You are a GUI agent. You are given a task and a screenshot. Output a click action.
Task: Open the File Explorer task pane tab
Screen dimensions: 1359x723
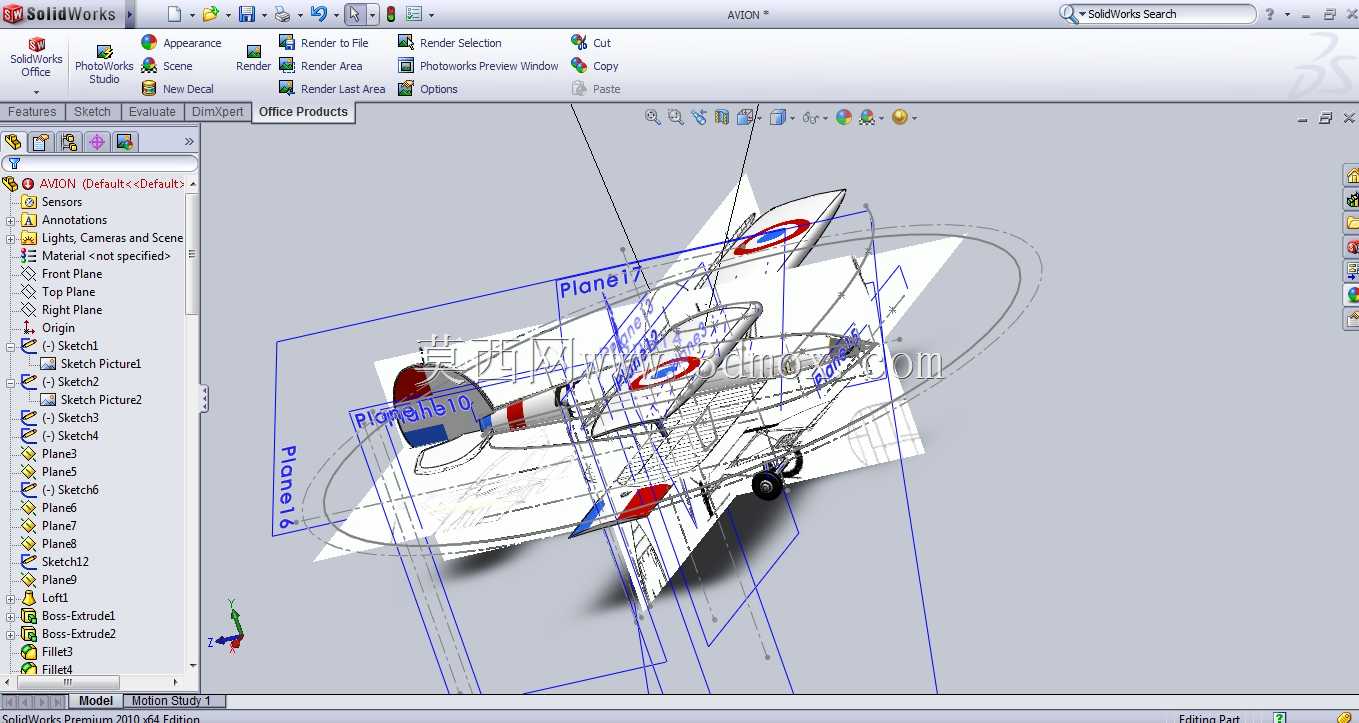(1351, 223)
